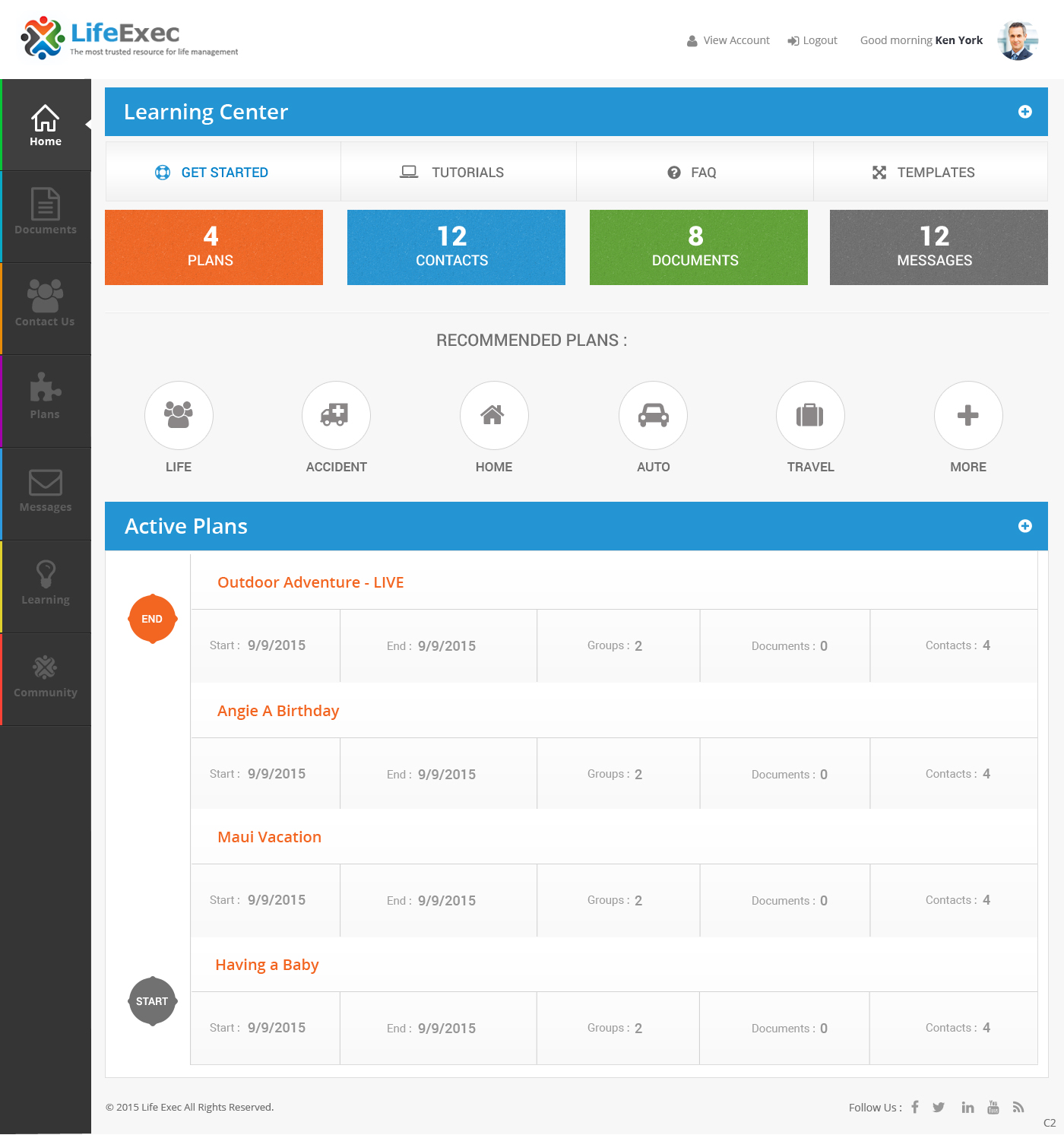Switch to the FAQ tab
1064x1135 pixels.
coord(695,172)
